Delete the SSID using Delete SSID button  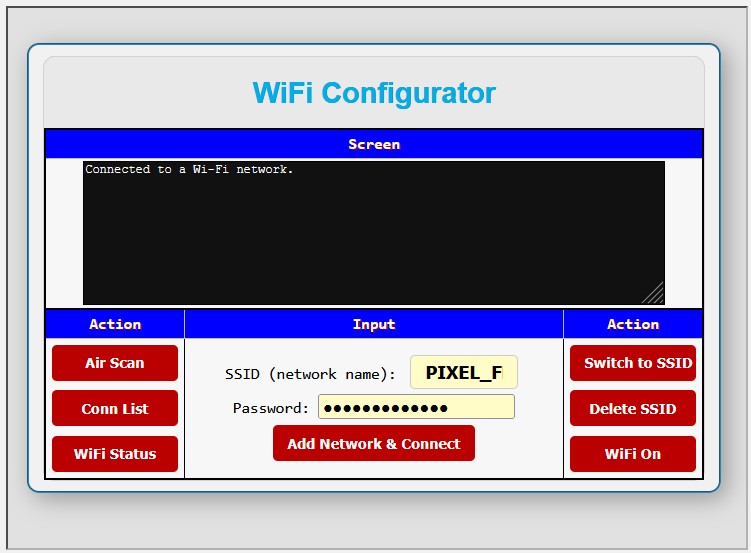[632, 408]
